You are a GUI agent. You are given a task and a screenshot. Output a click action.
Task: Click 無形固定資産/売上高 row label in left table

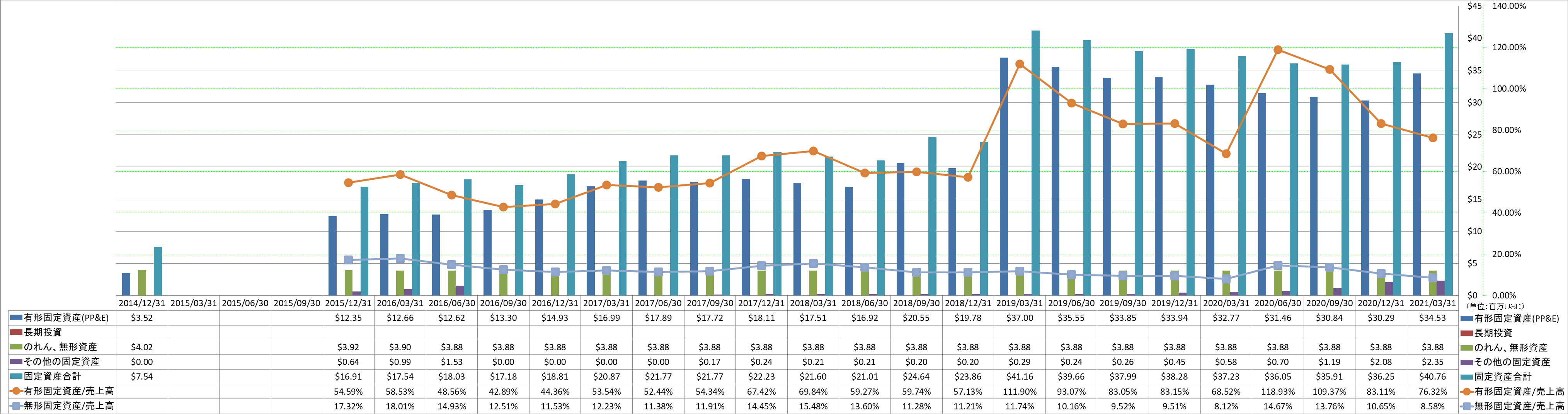click(x=68, y=405)
